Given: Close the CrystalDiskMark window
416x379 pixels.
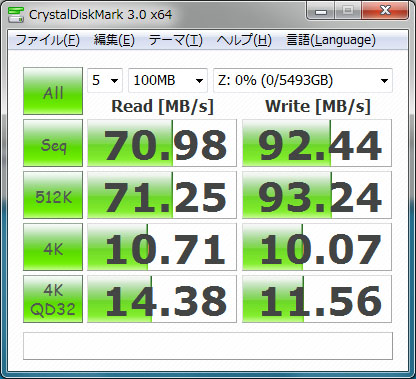Looking at the screenshot, I should [x=385, y=12].
